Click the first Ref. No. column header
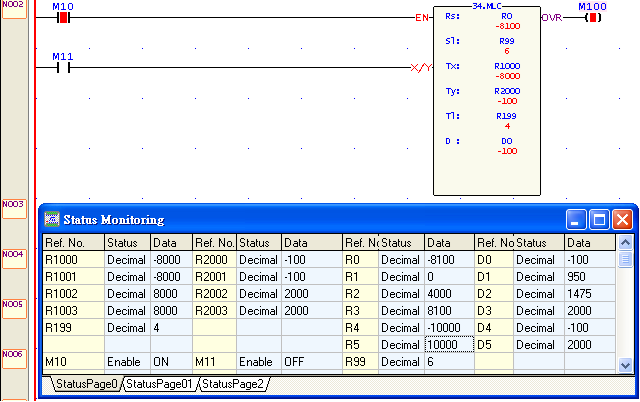The width and height of the screenshot is (640, 402). pyautogui.click(x=73, y=242)
